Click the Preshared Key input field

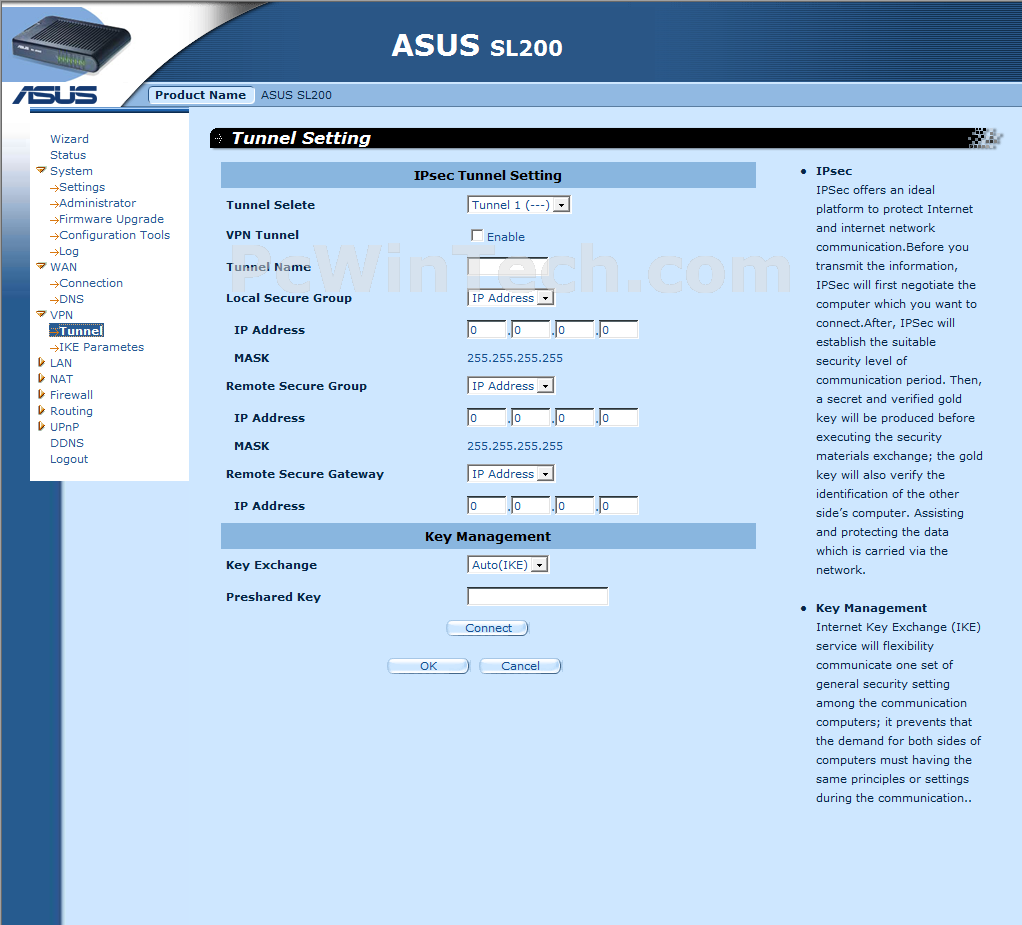pos(538,596)
